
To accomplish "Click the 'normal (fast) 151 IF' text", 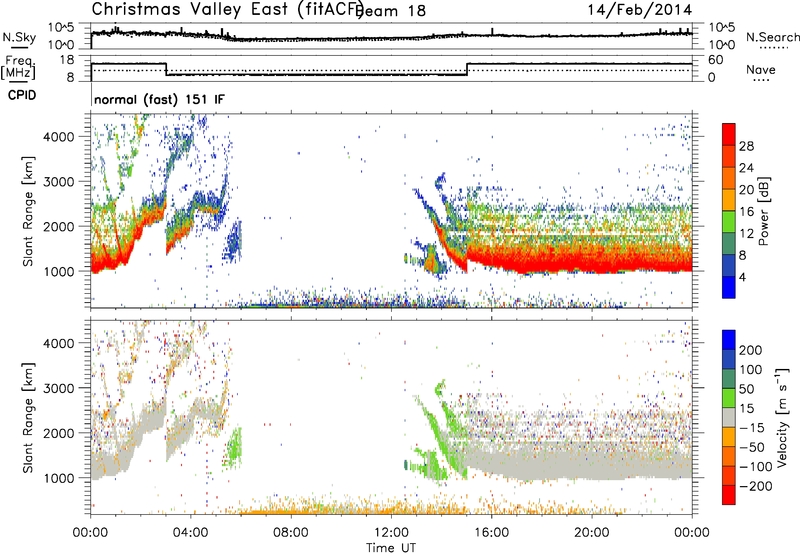I will coord(159,99).
